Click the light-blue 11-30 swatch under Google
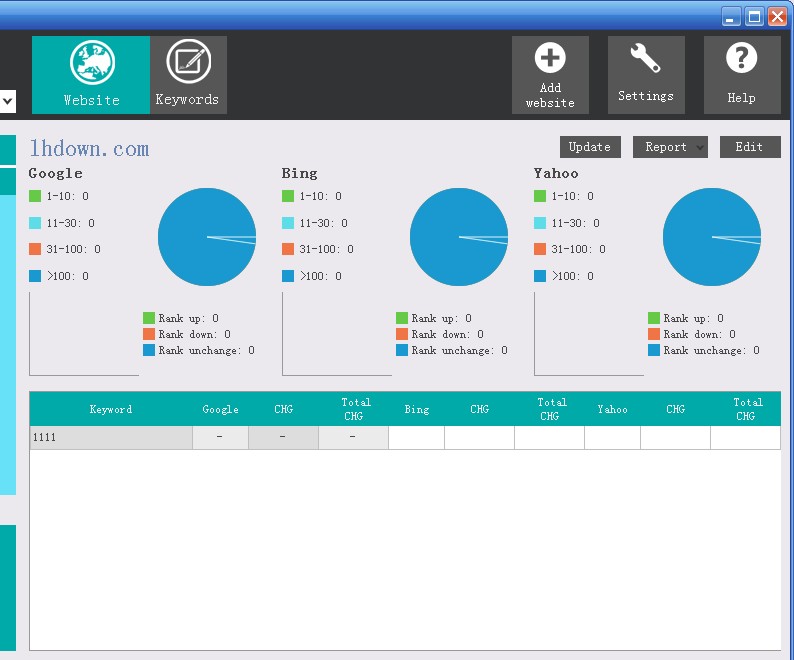Image resolution: width=794 pixels, height=660 pixels. click(x=35, y=223)
